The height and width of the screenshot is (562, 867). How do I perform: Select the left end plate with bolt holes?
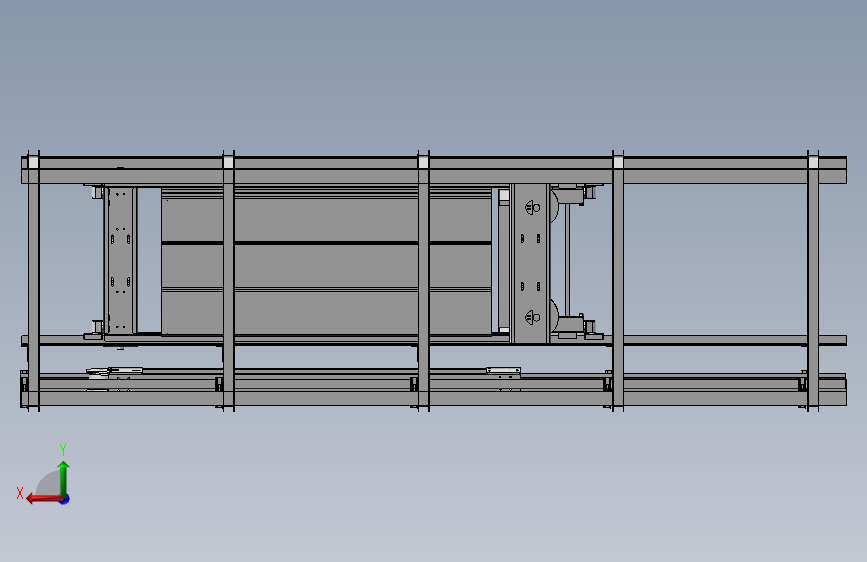point(120,261)
